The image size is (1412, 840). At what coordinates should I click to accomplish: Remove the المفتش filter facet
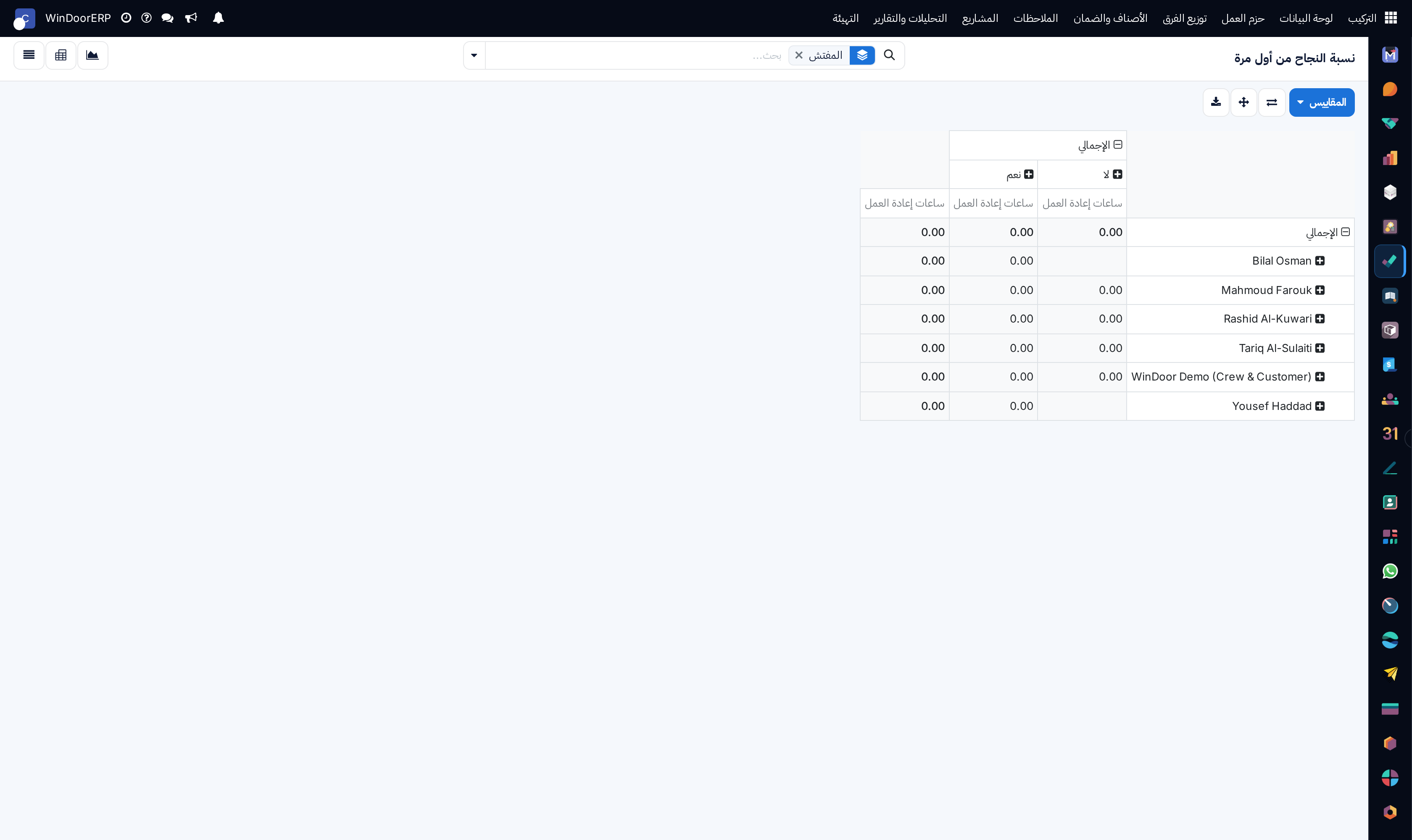(x=798, y=55)
